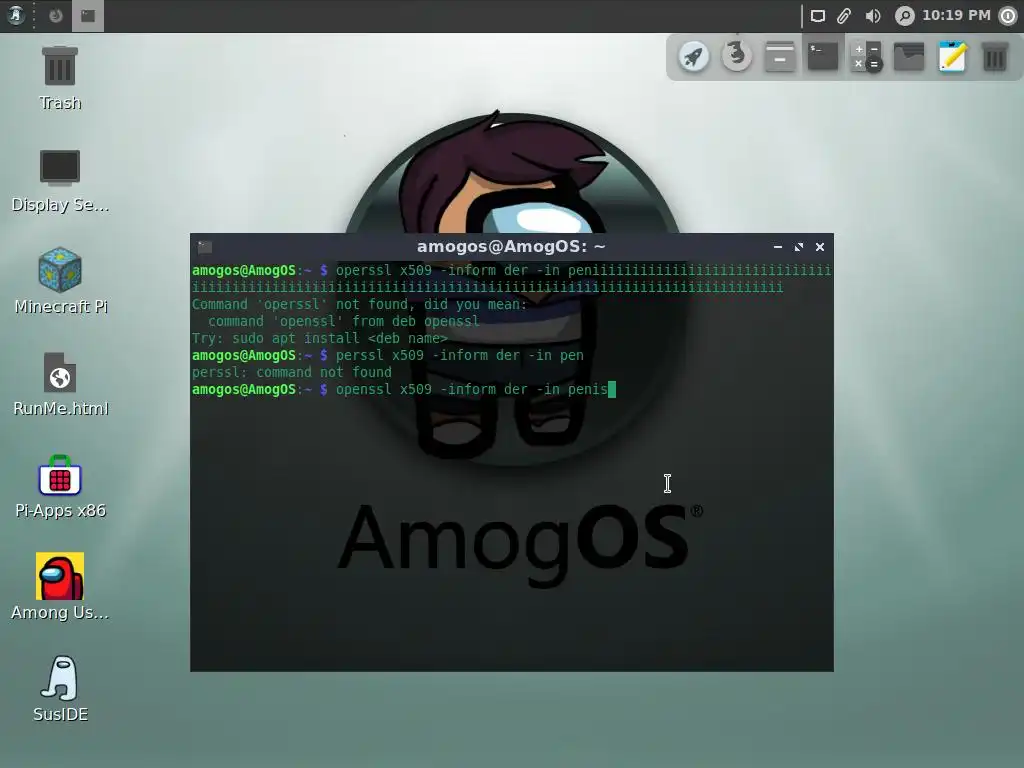The image size is (1024, 768).
Task: Click the terminal title amogos@AmogOS: ~
Action: click(x=511, y=247)
